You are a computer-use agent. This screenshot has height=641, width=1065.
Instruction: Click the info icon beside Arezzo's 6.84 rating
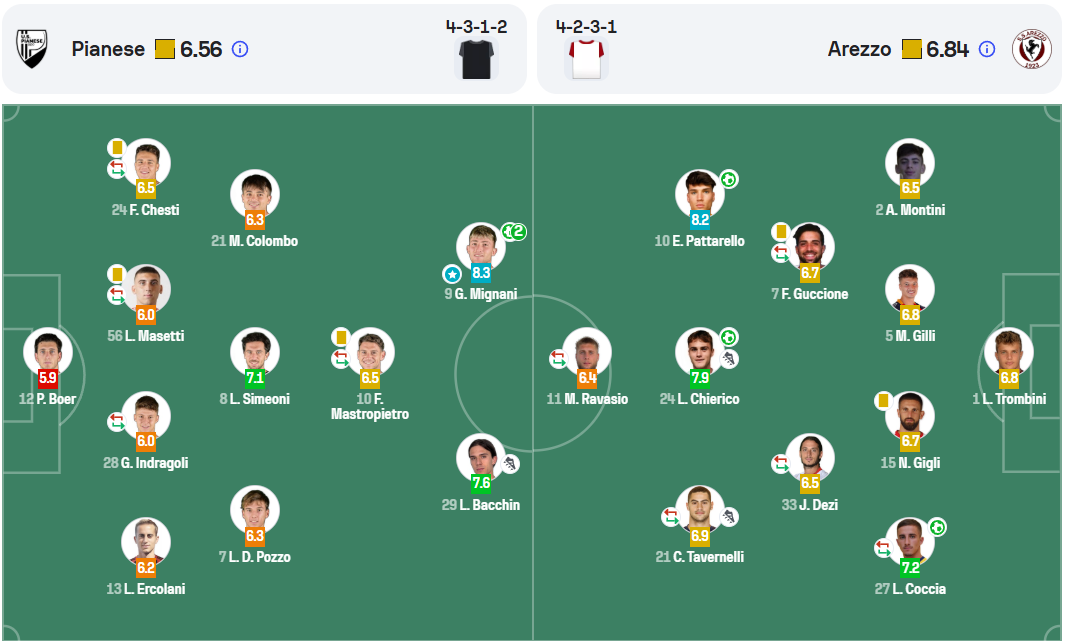click(x=987, y=49)
